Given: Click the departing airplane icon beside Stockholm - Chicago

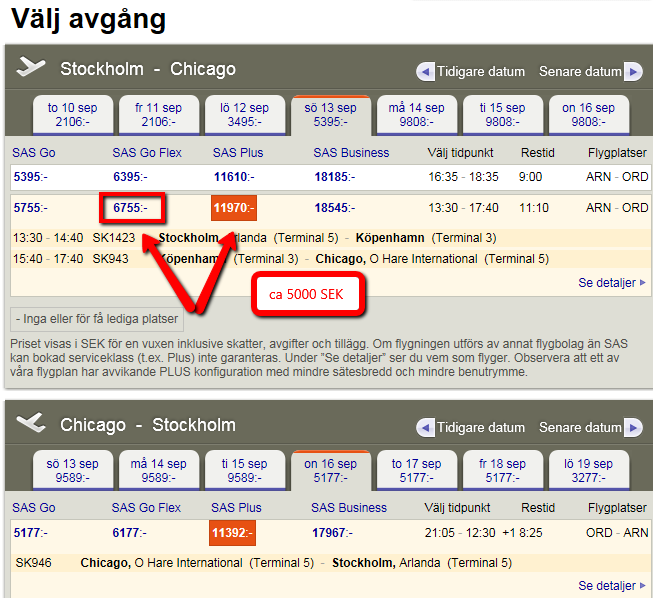Looking at the screenshot, I should 32,68.
